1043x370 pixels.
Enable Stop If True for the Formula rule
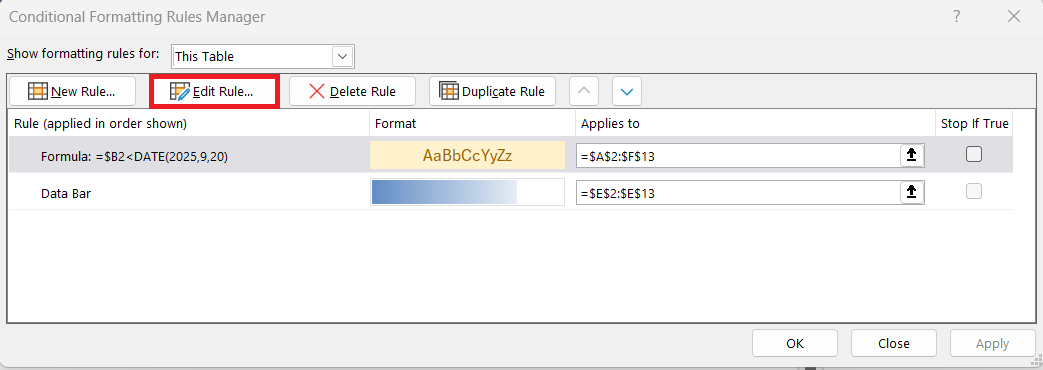[x=974, y=154]
